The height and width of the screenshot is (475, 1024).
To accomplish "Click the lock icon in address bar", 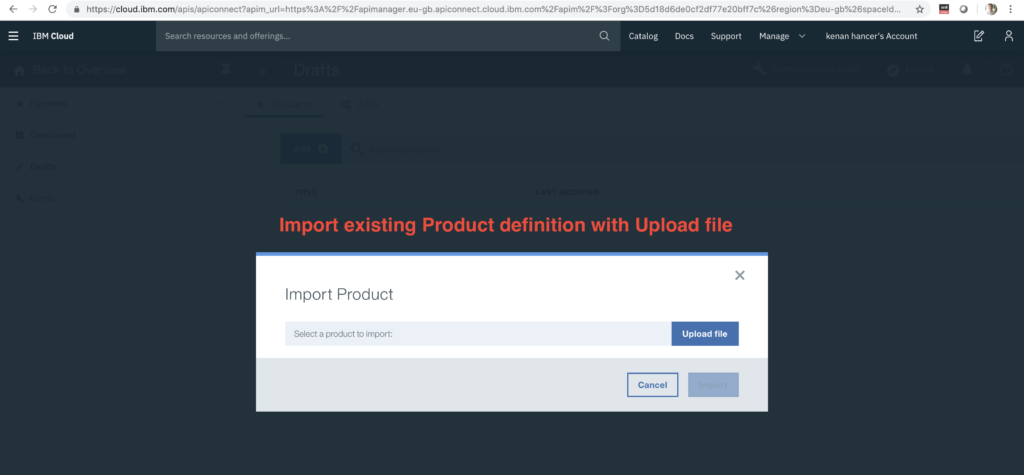I will pos(76,9).
